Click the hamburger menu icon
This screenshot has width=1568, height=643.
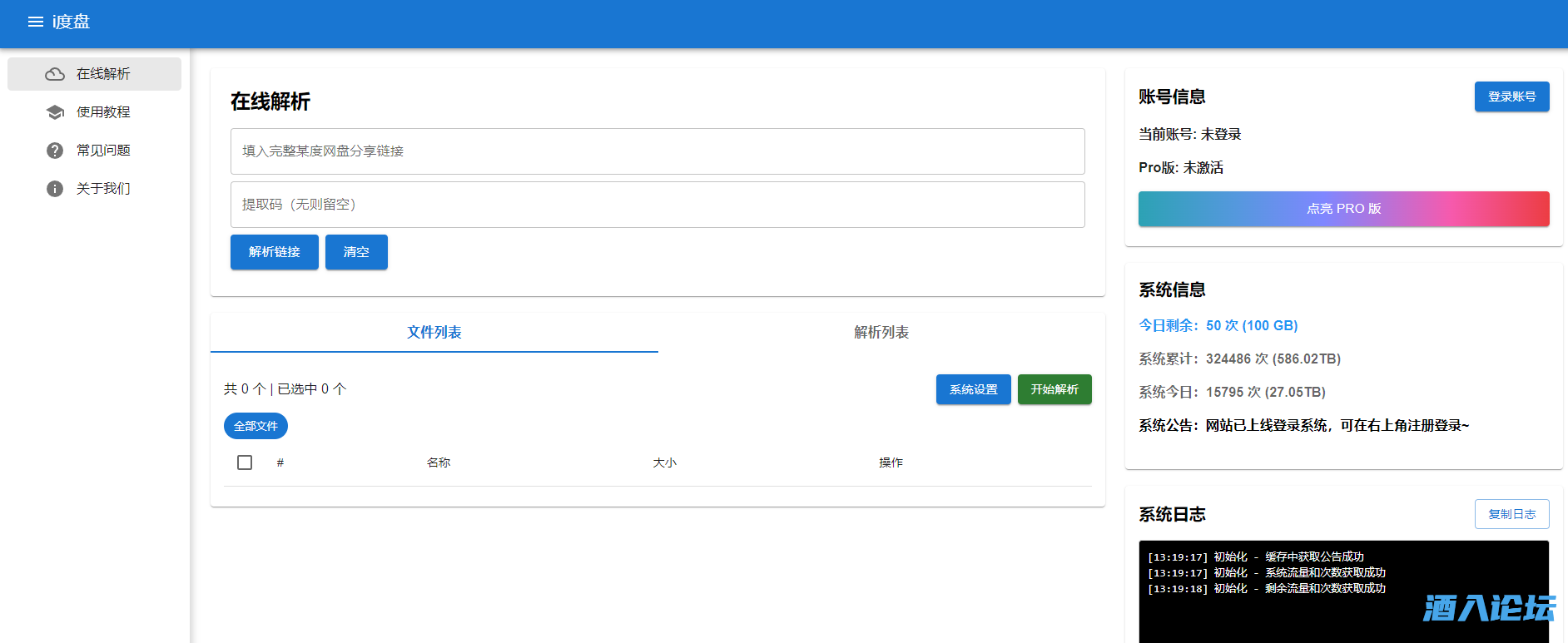(x=36, y=22)
